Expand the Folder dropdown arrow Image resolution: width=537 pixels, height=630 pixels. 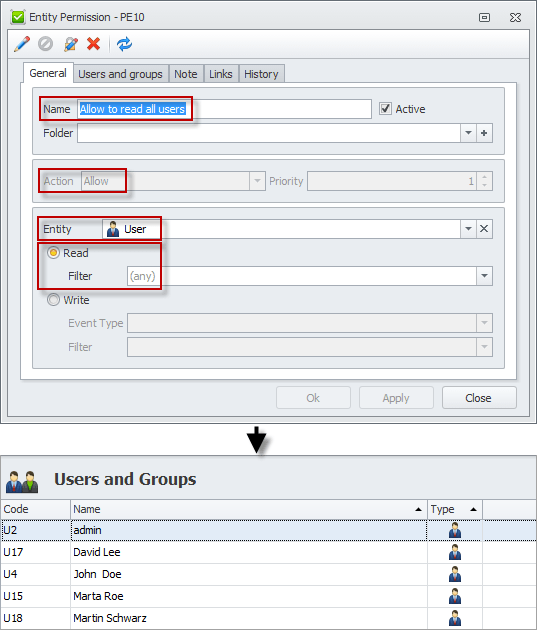click(468, 133)
